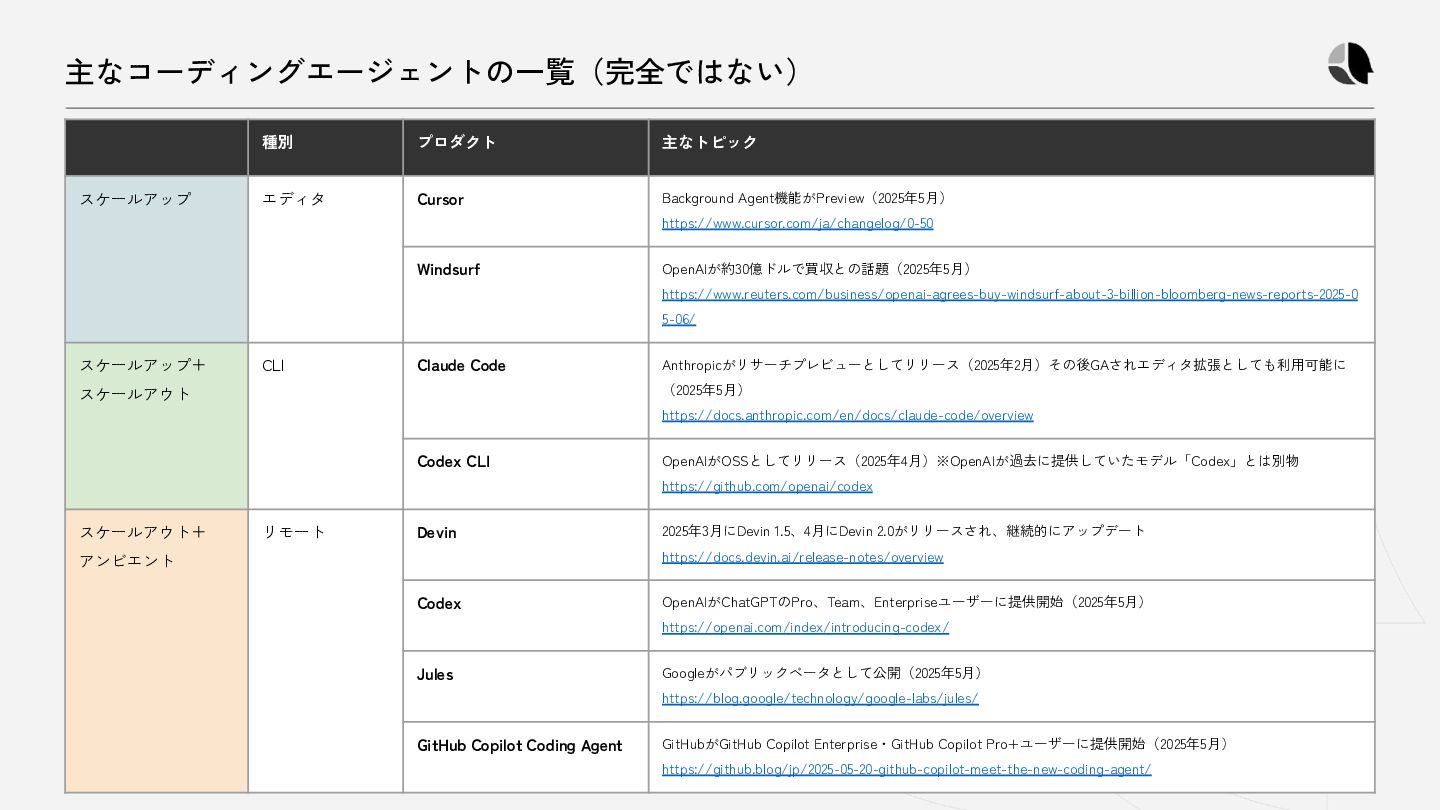Click the OpenAIがOSSとしてリリース description text
The image size is (1440, 810).
(x=980, y=461)
